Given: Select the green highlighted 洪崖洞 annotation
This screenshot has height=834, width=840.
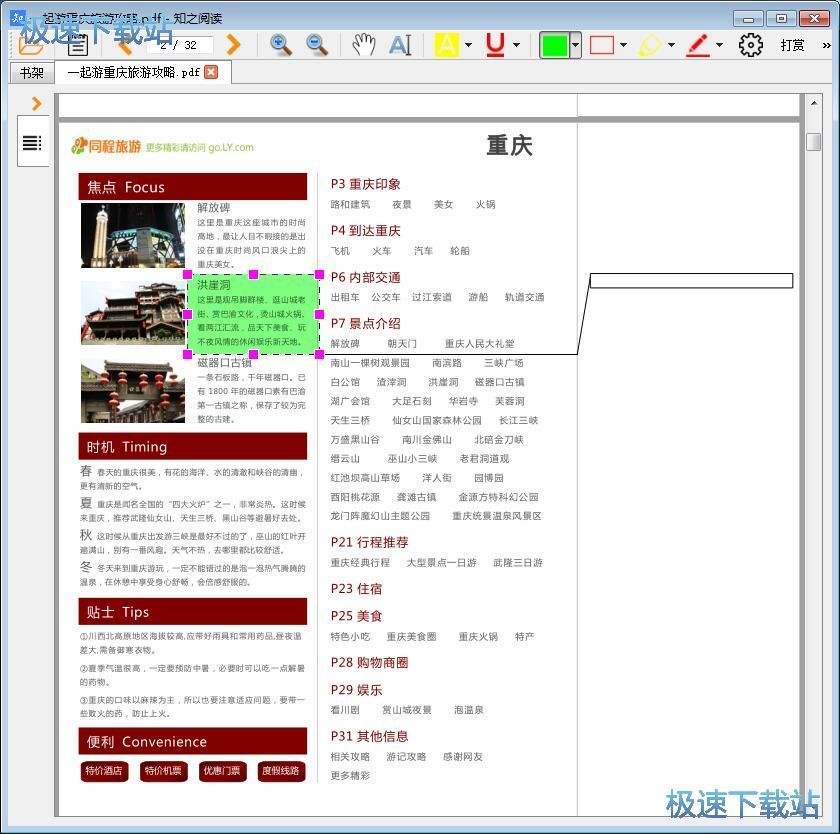Looking at the screenshot, I should [253, 314].
